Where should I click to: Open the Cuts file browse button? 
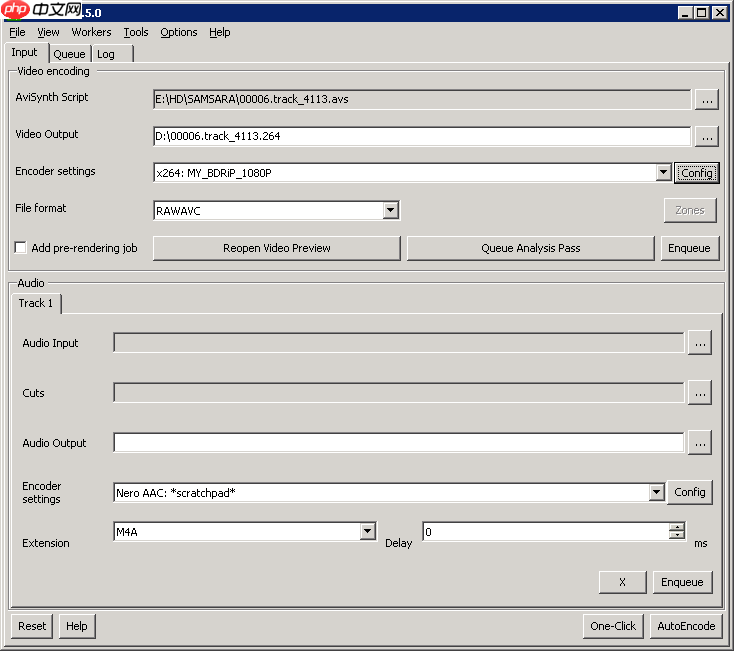click(x=699, y=393)
